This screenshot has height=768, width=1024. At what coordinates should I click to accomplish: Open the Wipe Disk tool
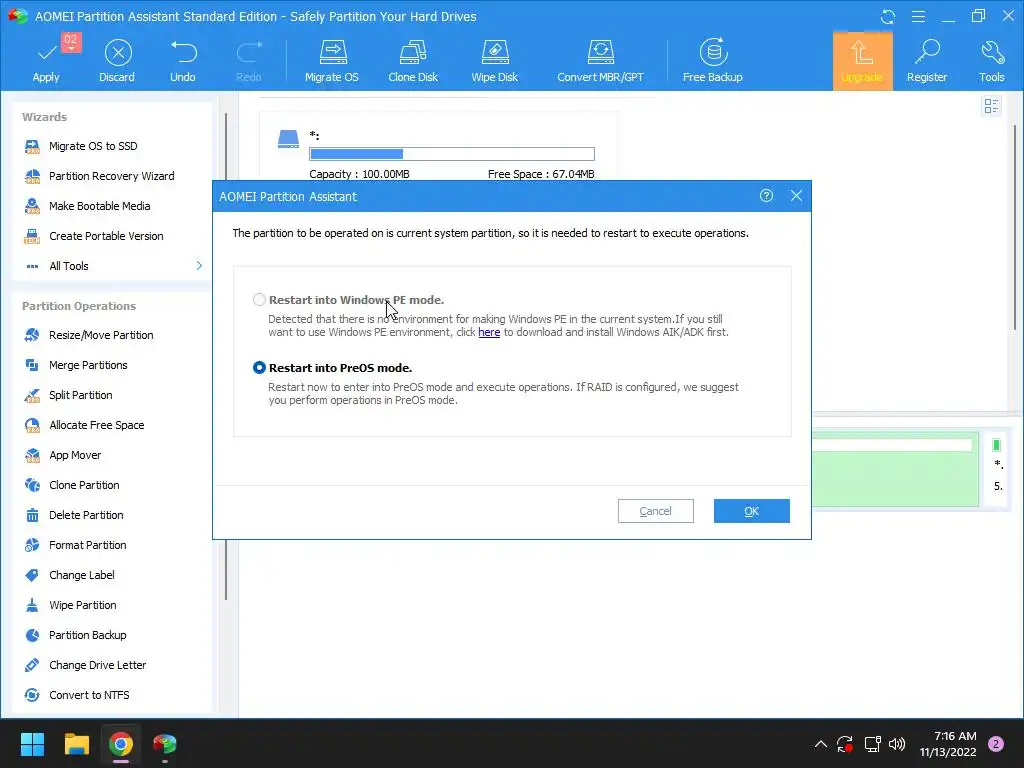tap(494, 61)
